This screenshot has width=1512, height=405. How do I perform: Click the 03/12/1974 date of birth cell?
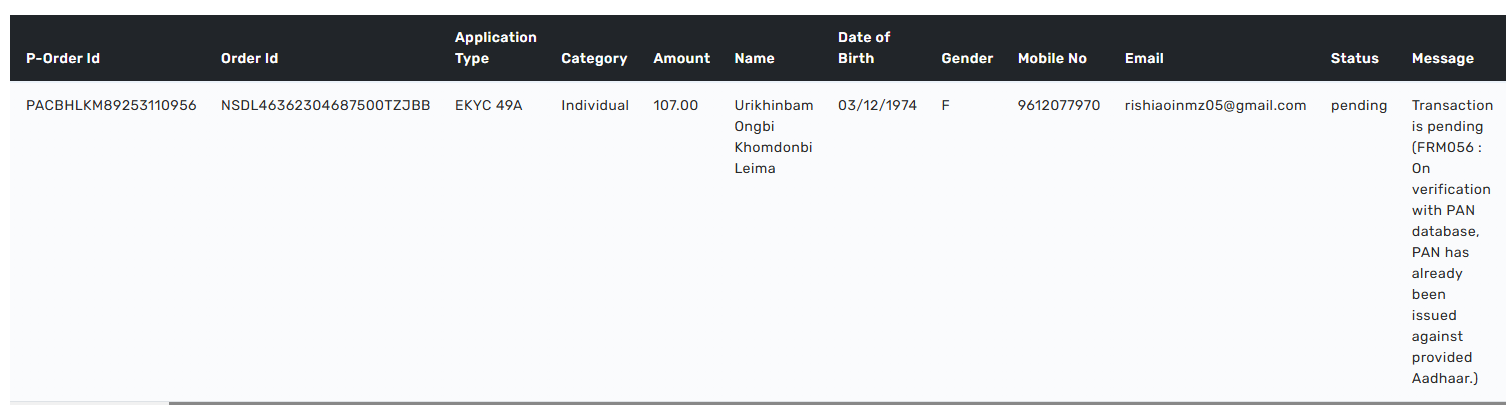[877, 105]
